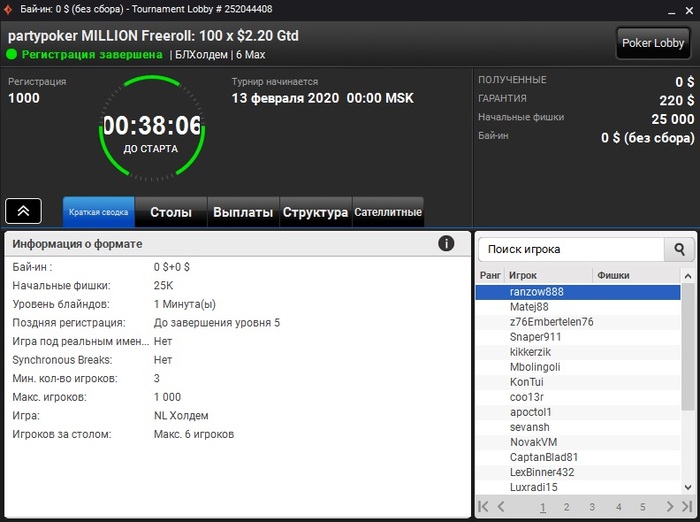Open players page 3
700x522 pixels.
592,507
